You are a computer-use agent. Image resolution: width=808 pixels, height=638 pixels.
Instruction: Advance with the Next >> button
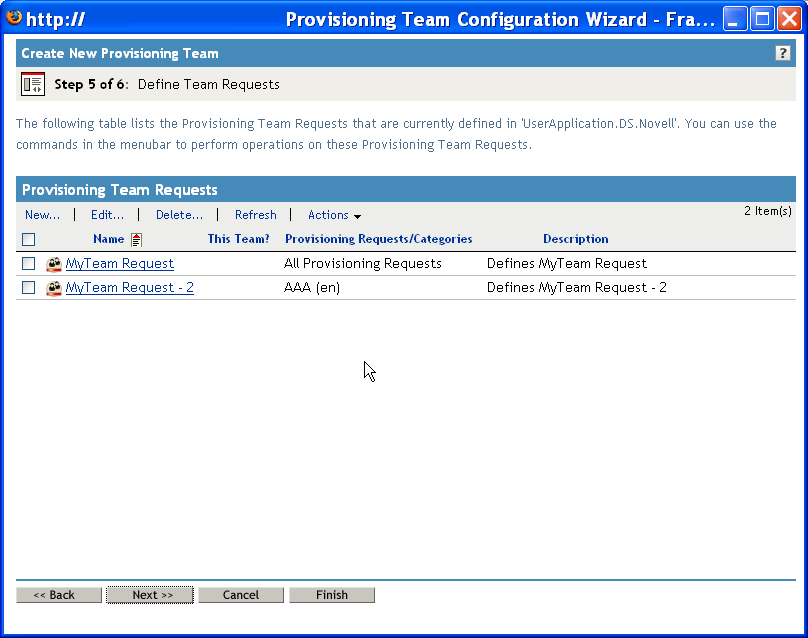150,595
